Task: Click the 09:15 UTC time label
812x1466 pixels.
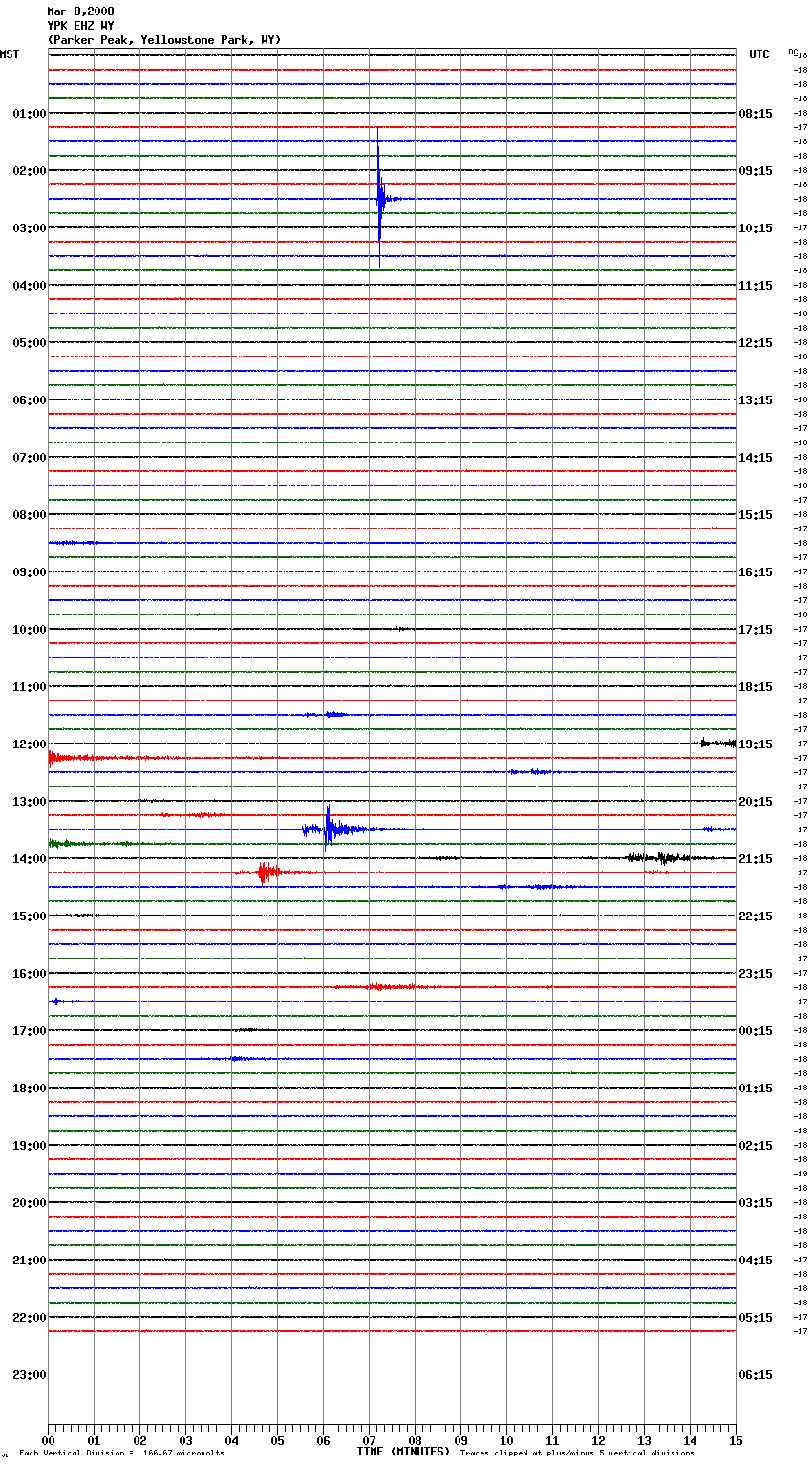Action: (756, 171)
